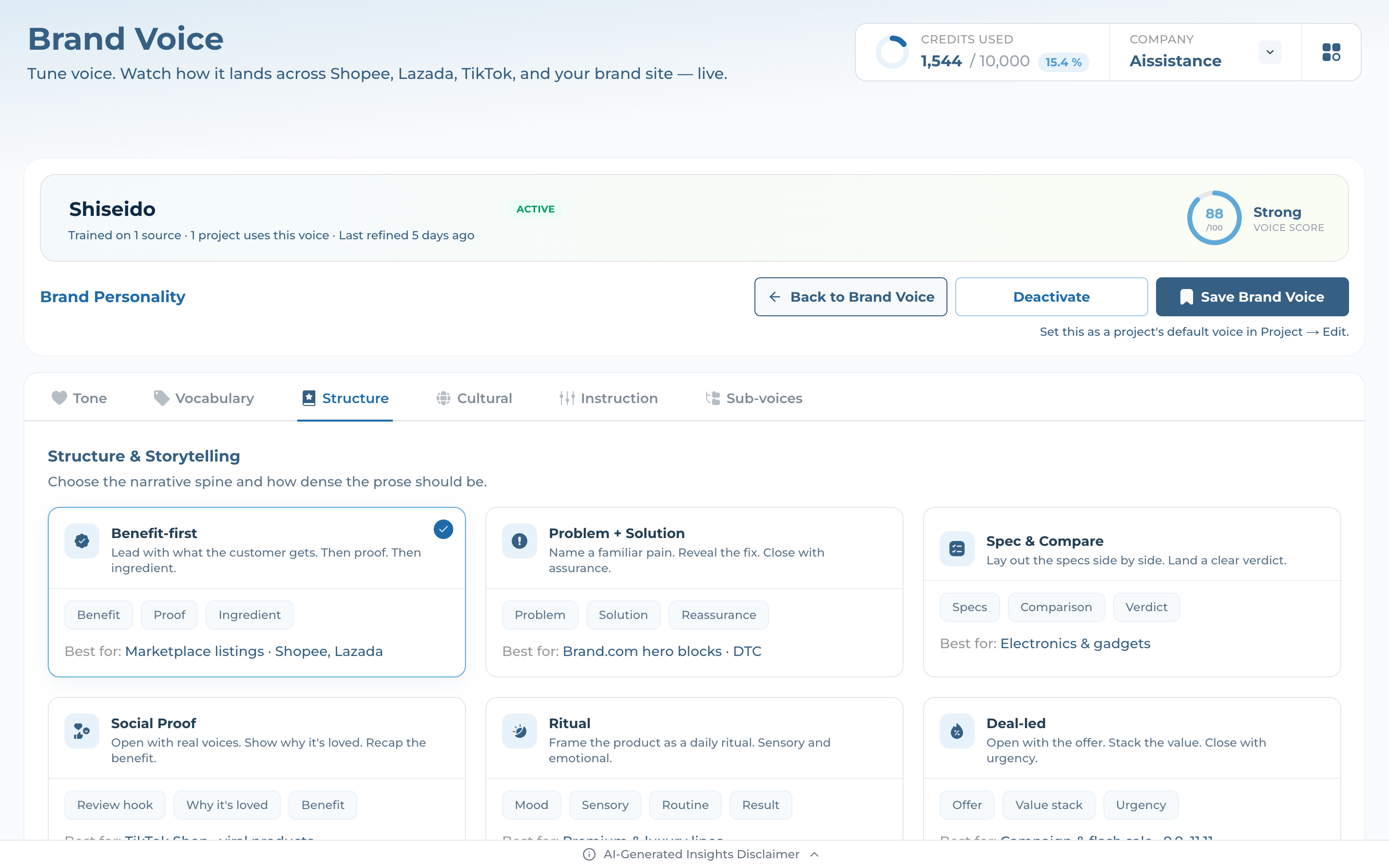Click the Proof chip
Viewport: 1389px width, 868px height.
pyautogui.click(x=169, y=615)
